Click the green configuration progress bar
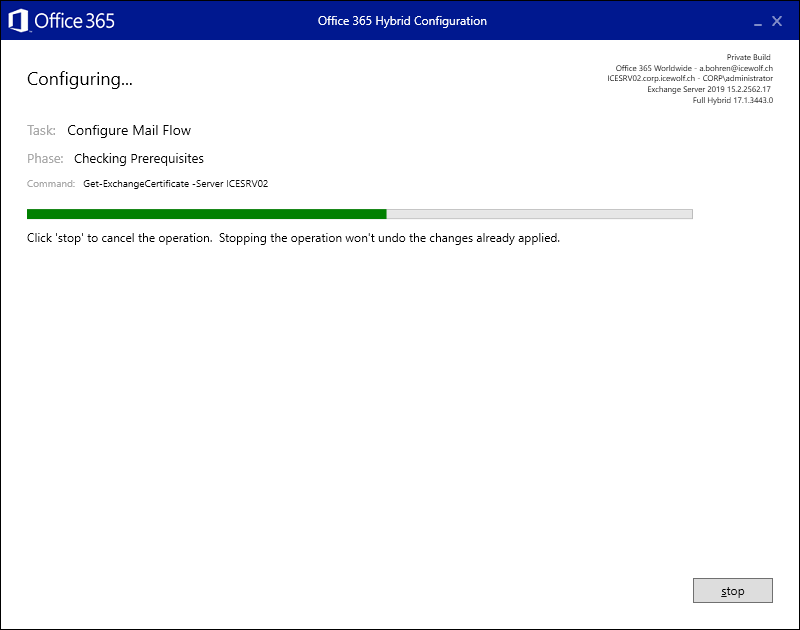The height and width of the screenshot is (630, 800). 360,214
